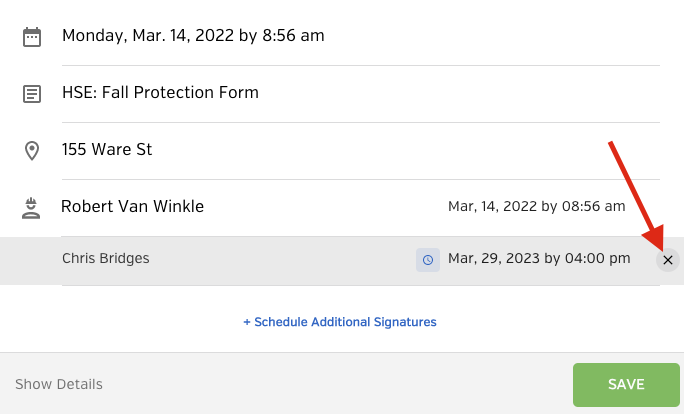The width and height of the screenshot is (684, 414).
Task: Click the calendar icon beside the date
Action: [32, 37]
